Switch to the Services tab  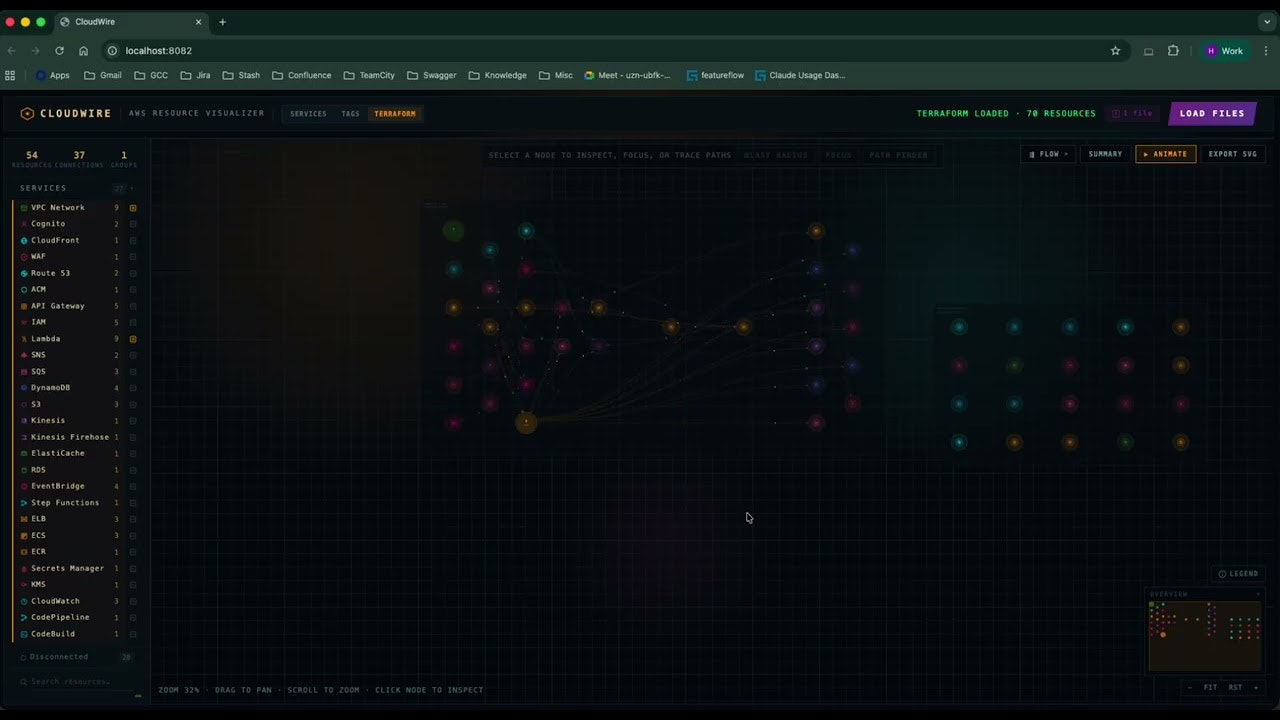pos(308,114)
